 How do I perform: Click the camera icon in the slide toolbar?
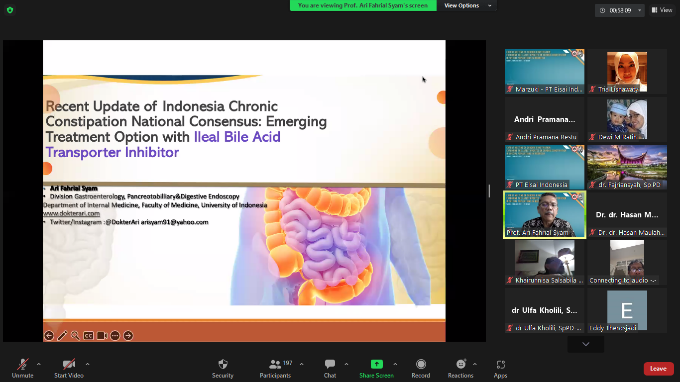[102, 336]
